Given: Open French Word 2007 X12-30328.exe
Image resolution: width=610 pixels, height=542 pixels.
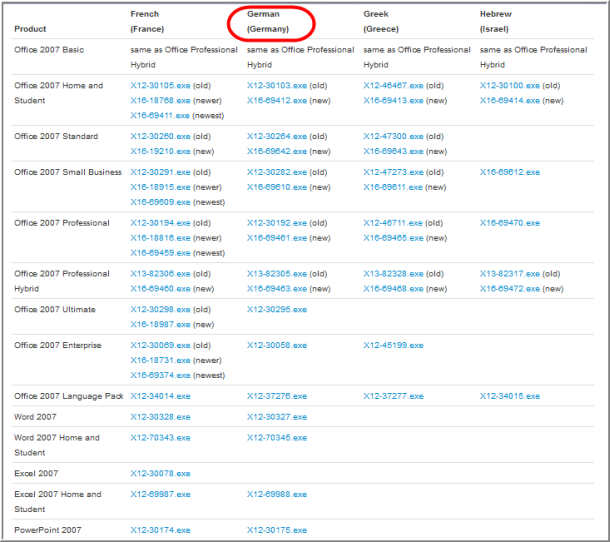Looking at the screenshot, I should point(160,417).
